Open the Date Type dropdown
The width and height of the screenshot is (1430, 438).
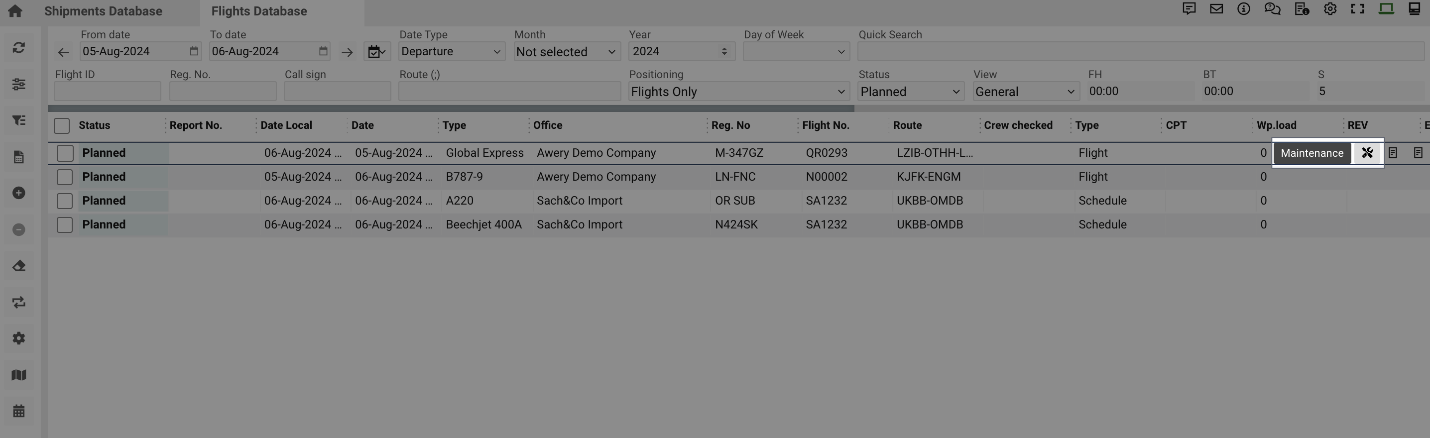pyautogui.click(x=451, y=51)
